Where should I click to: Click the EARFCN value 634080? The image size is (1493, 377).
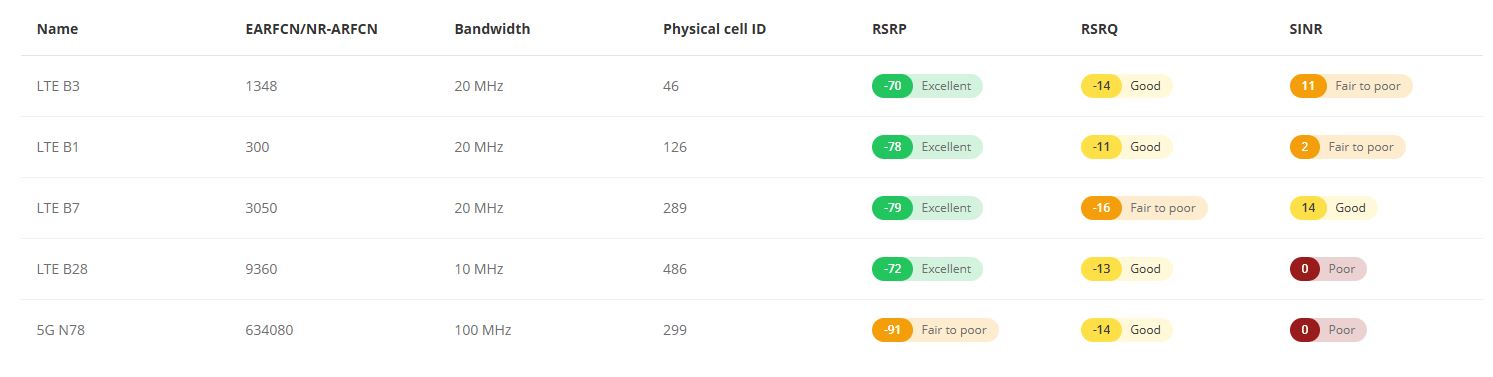[x=269, y=330]
